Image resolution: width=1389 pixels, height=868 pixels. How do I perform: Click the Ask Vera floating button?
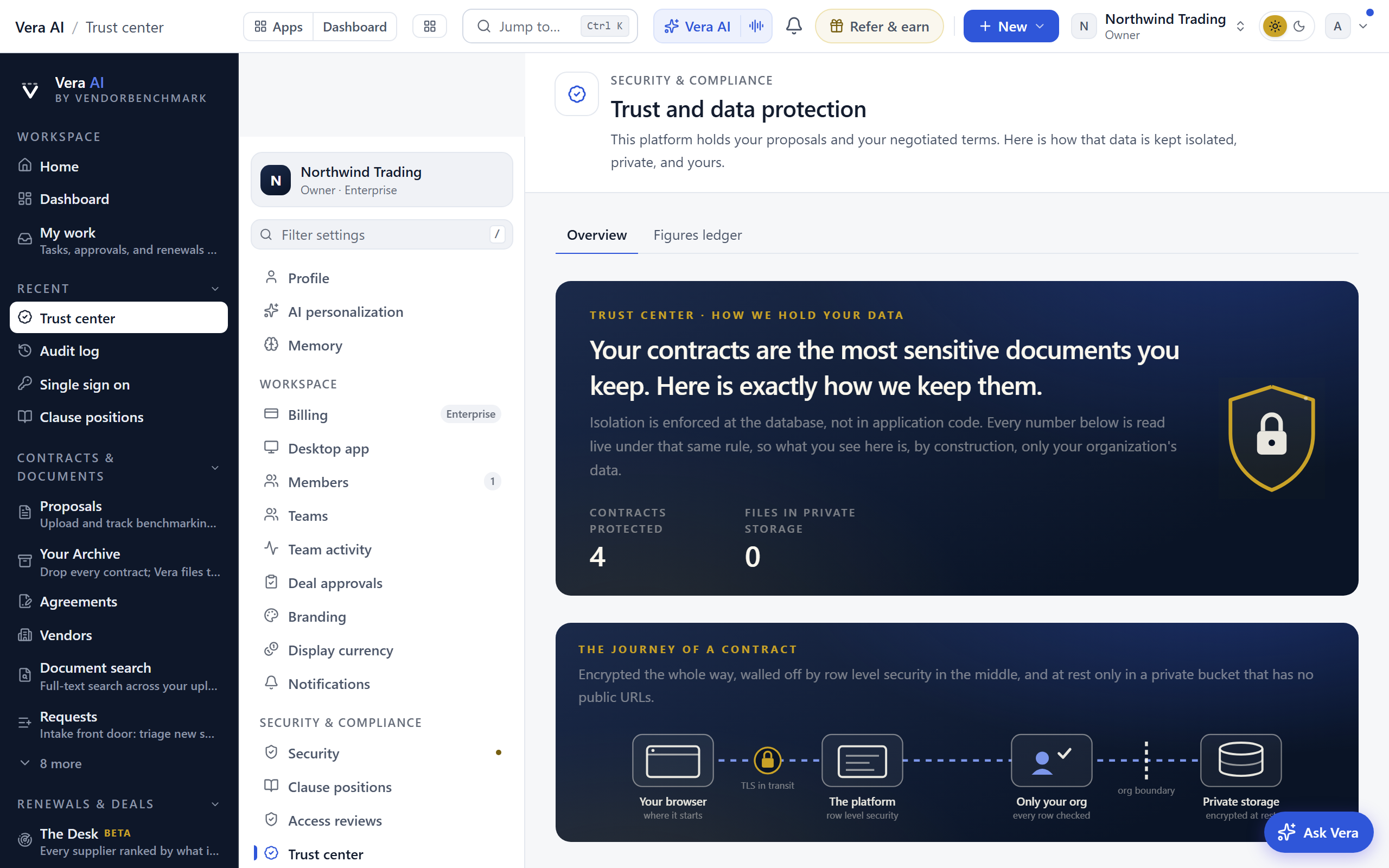pos(1318,832)
